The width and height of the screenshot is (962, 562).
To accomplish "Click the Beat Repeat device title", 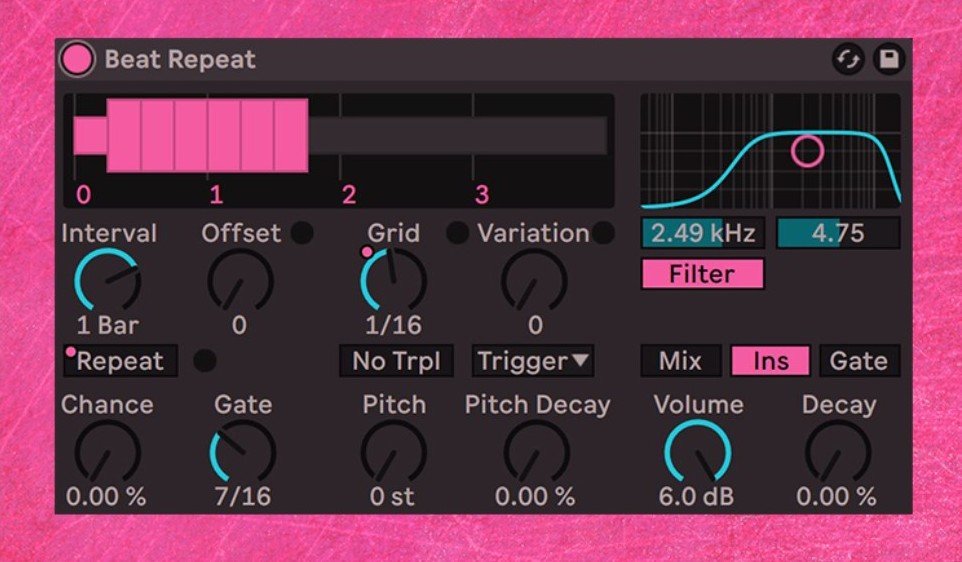I will coord(180,60).
